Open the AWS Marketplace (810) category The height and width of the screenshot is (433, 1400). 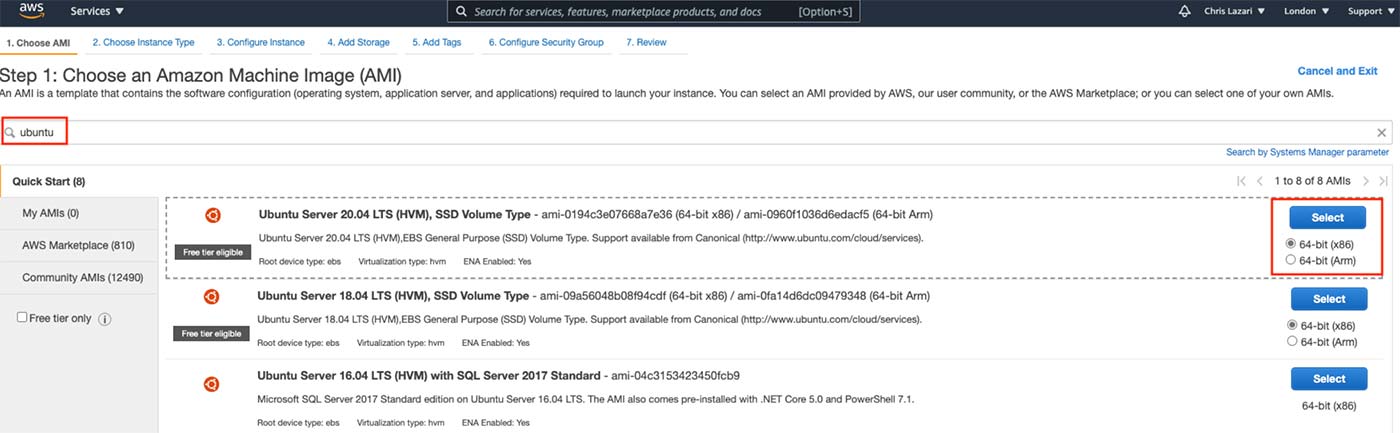(x=78, y=245)
